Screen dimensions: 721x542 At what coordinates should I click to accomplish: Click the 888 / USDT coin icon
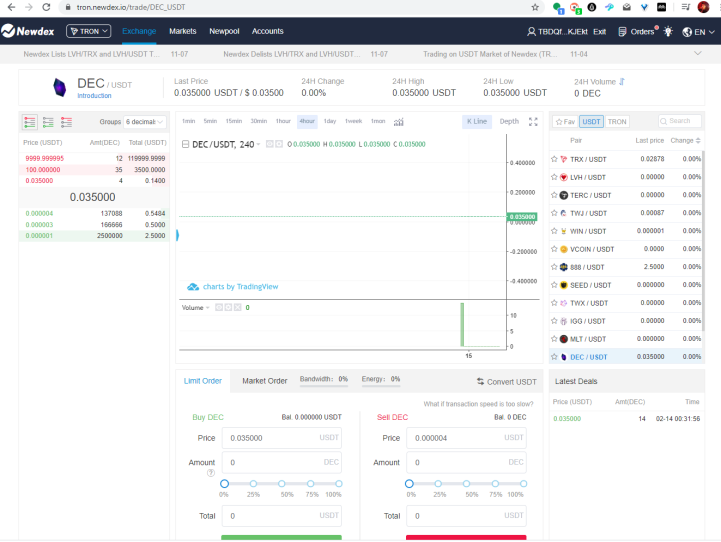point(564,267)
